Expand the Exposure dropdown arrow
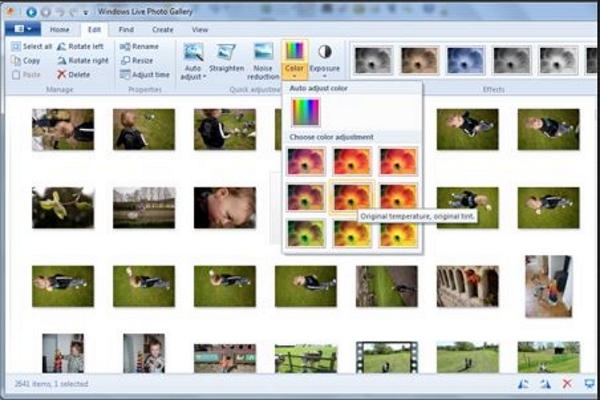 coord(324,76)
